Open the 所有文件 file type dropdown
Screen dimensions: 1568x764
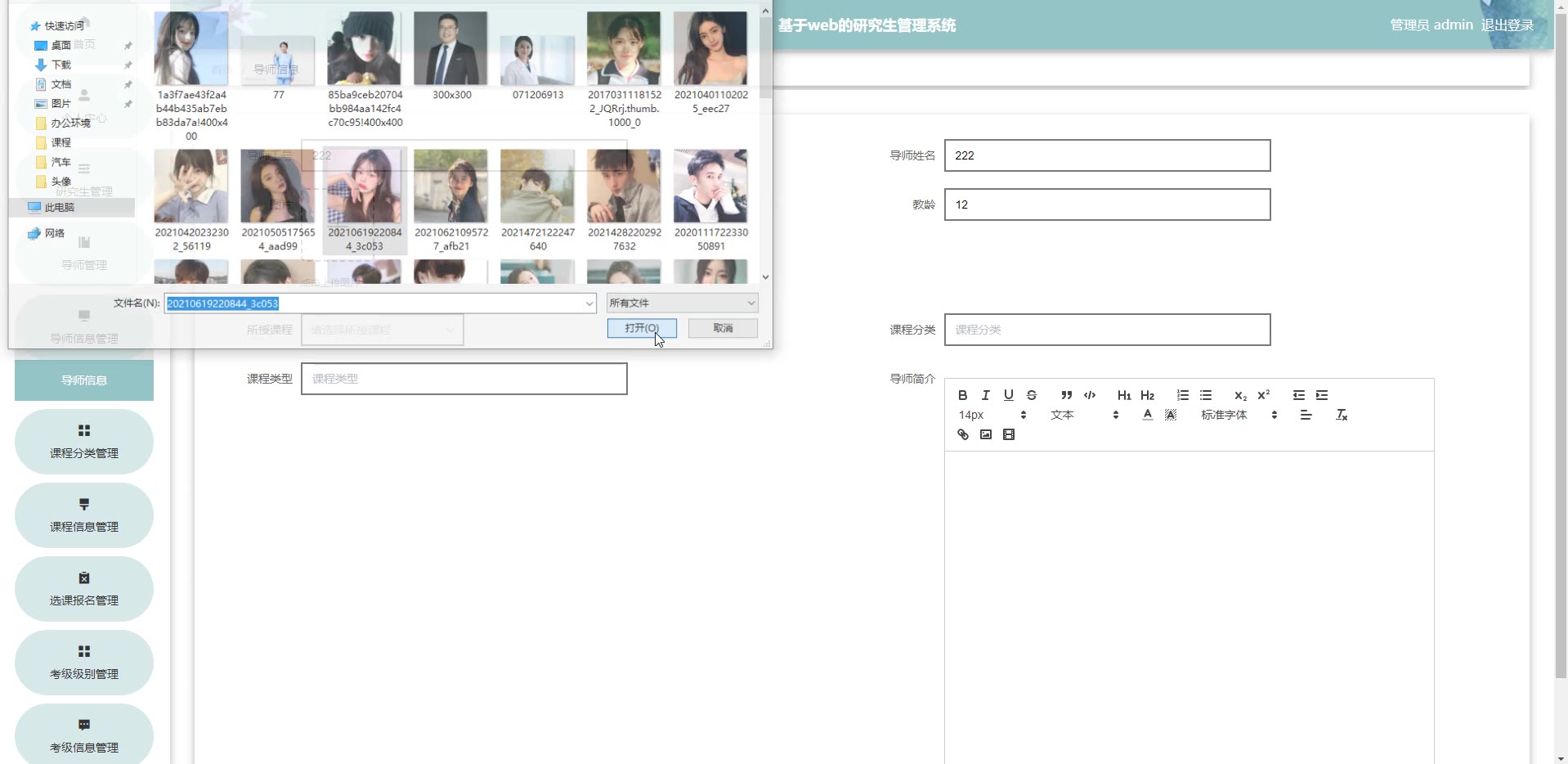(682, 303)
